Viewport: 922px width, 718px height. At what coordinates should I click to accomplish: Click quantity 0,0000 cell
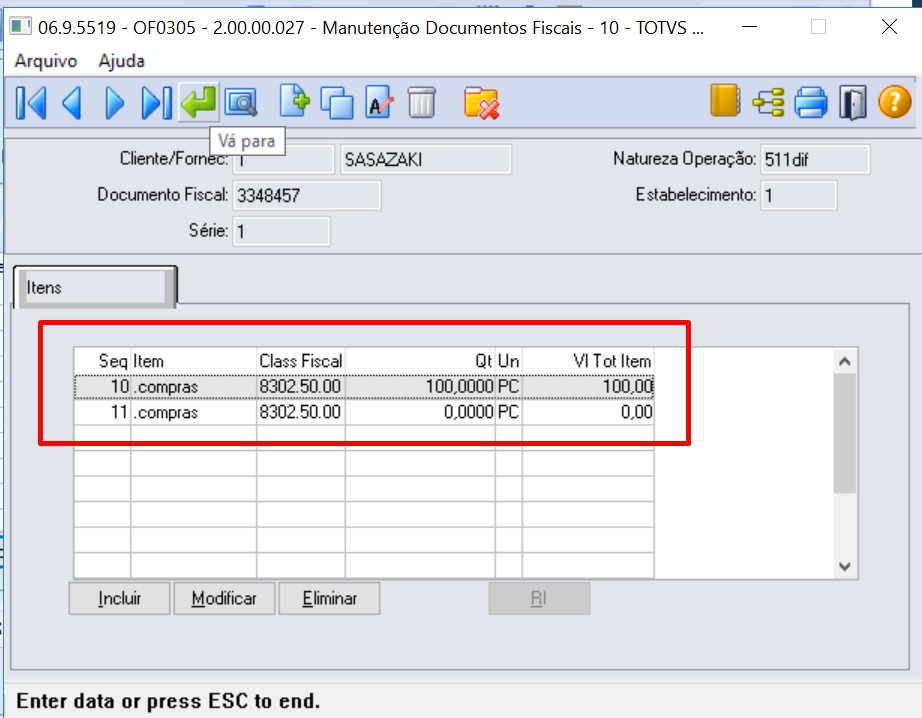pyautogui.click(x=420, y=412)
